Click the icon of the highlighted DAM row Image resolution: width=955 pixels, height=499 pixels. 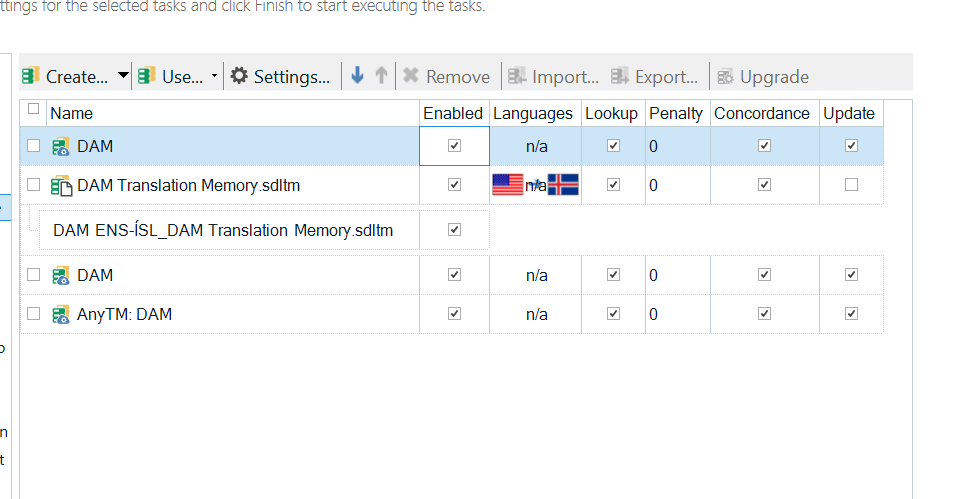click(61, 147)
